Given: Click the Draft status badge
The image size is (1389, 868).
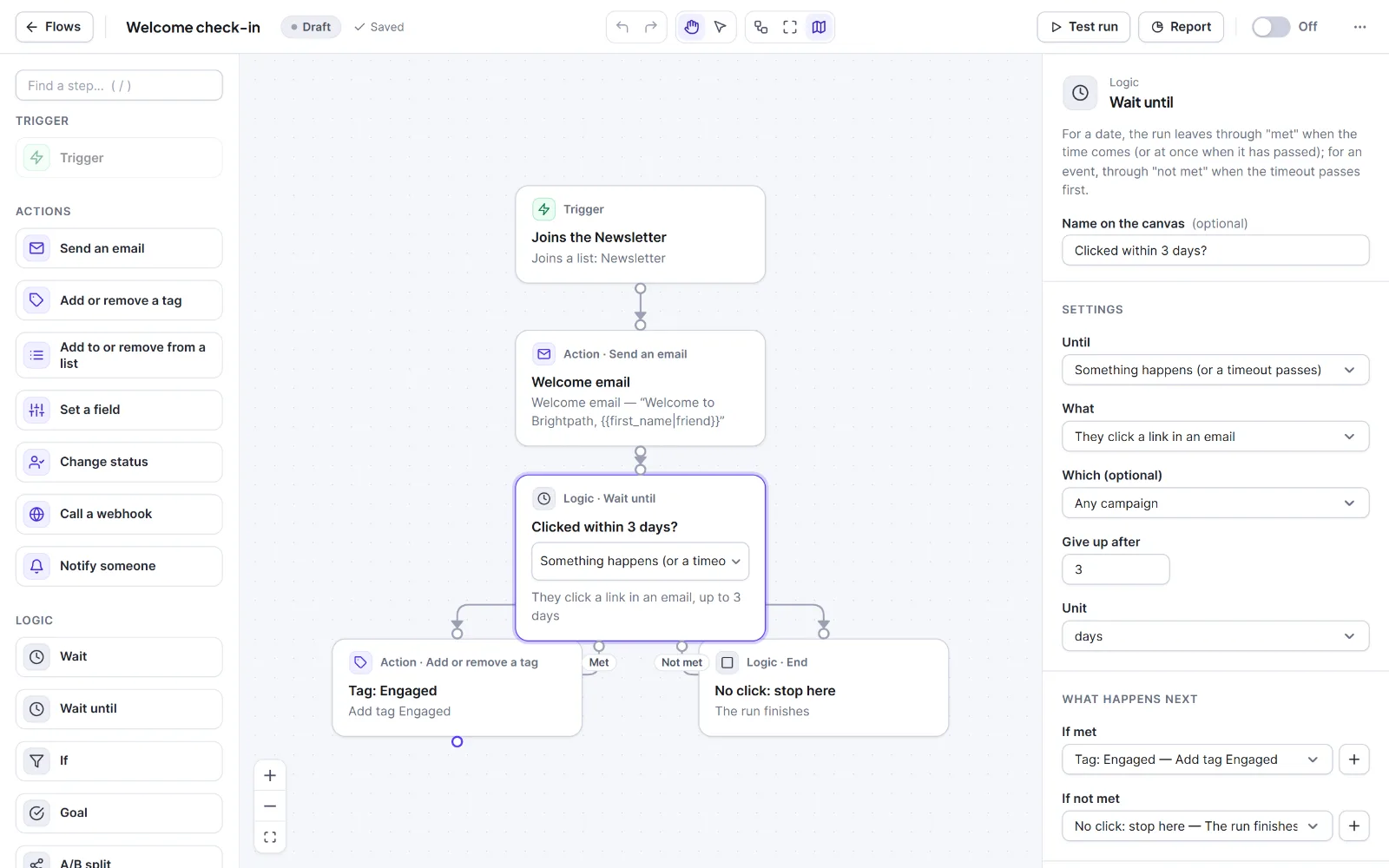Looking at the screenshot, I should pos(311,27).
